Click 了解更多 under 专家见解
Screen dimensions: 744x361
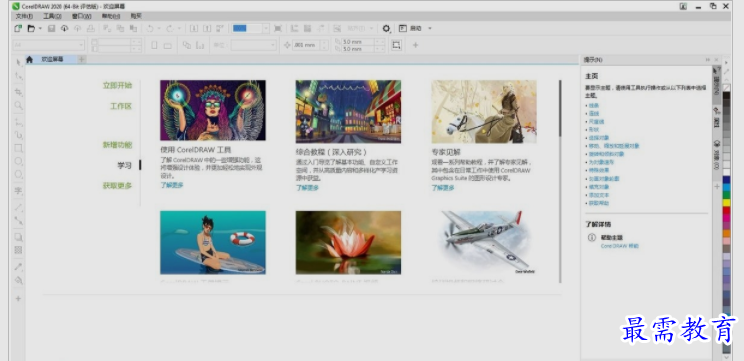point(443,188)
